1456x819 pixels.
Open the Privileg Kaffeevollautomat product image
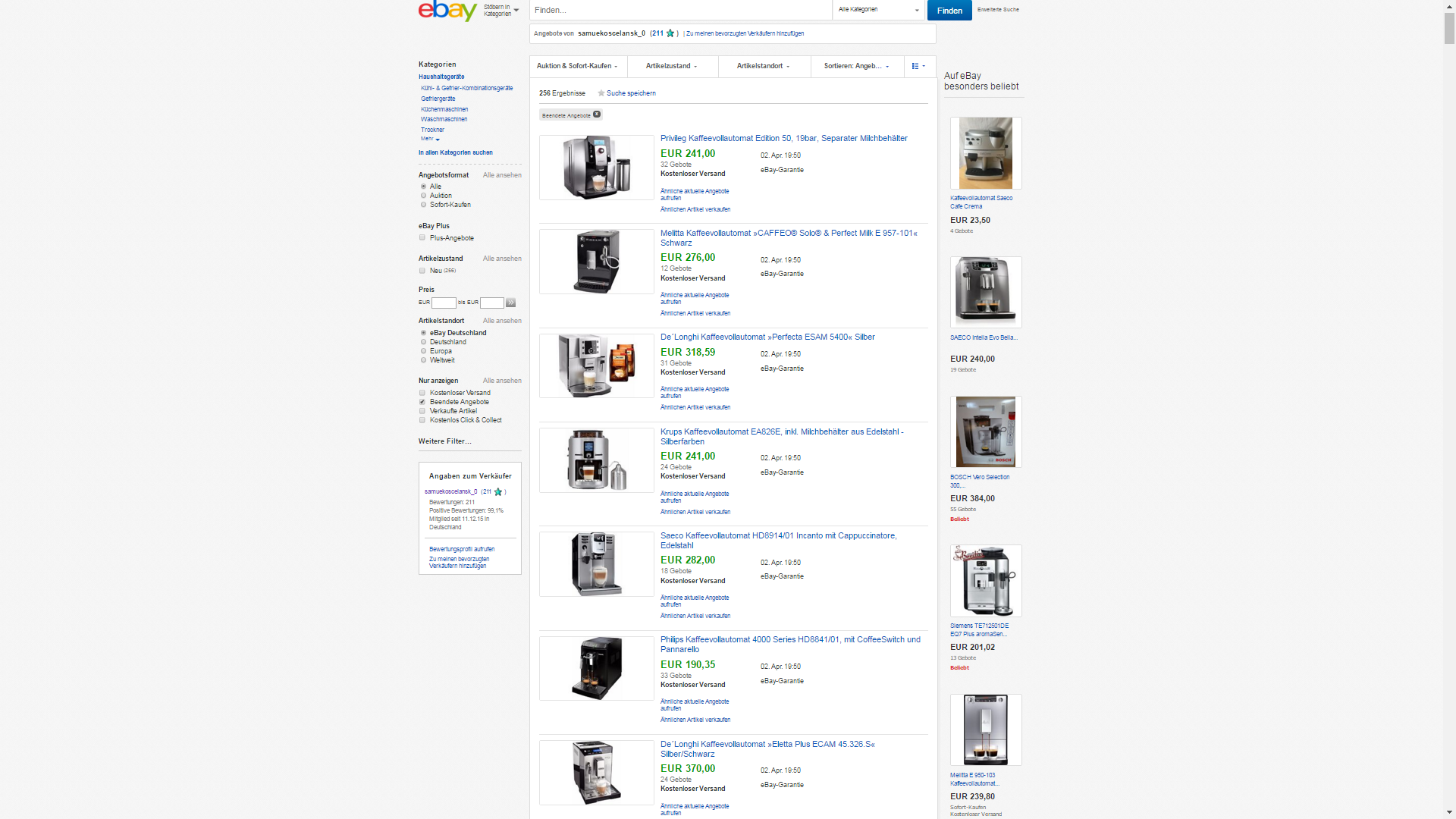point(597,168)
